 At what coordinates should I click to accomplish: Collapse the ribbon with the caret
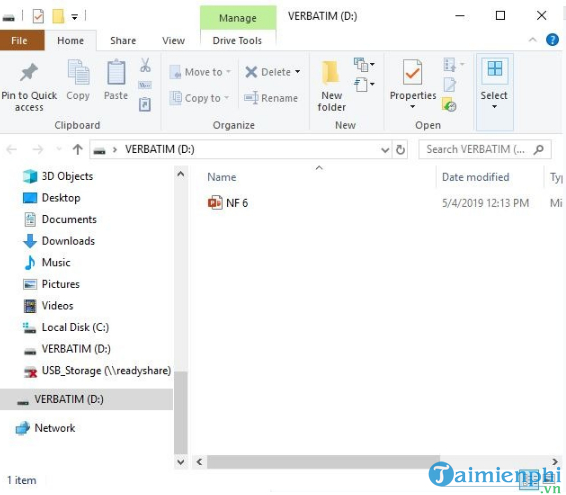tap(532, 40)
